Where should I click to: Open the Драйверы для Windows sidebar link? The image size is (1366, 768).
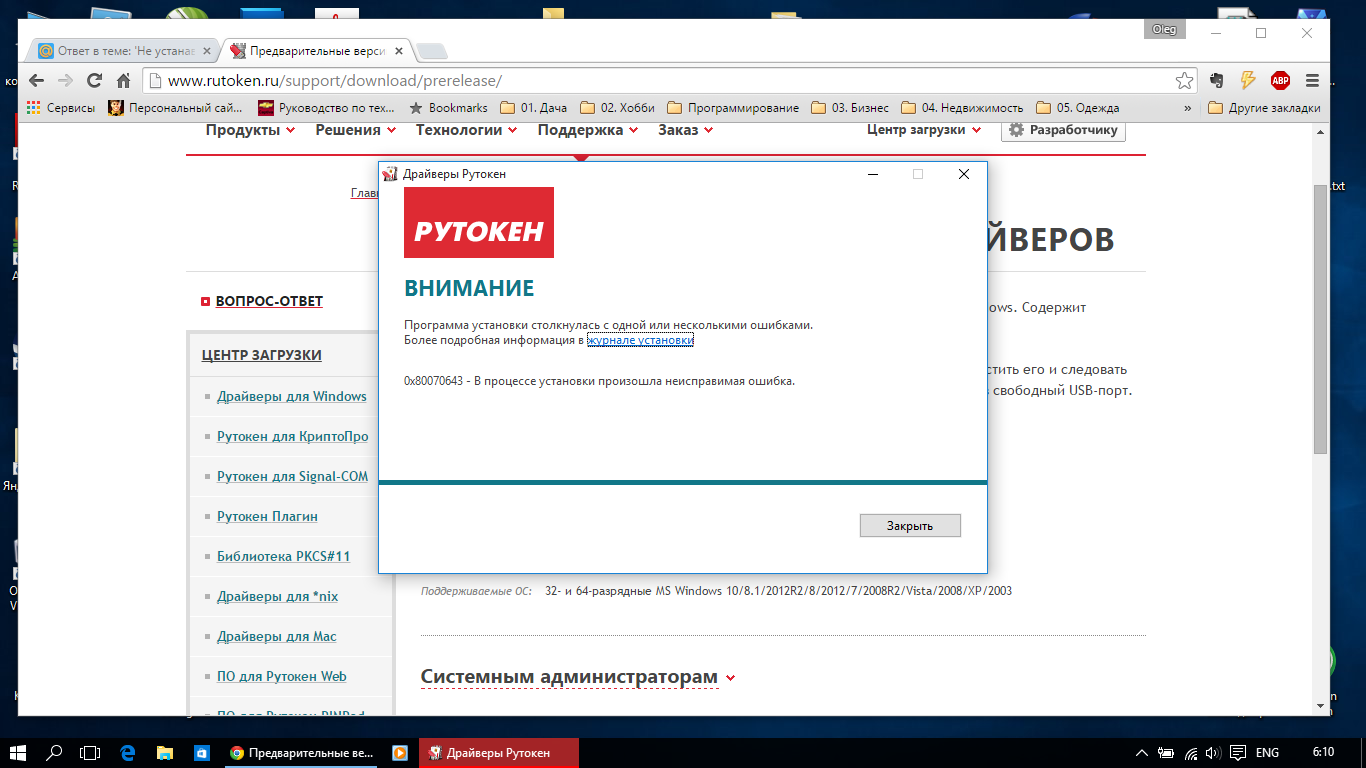[x=291, y=396]
